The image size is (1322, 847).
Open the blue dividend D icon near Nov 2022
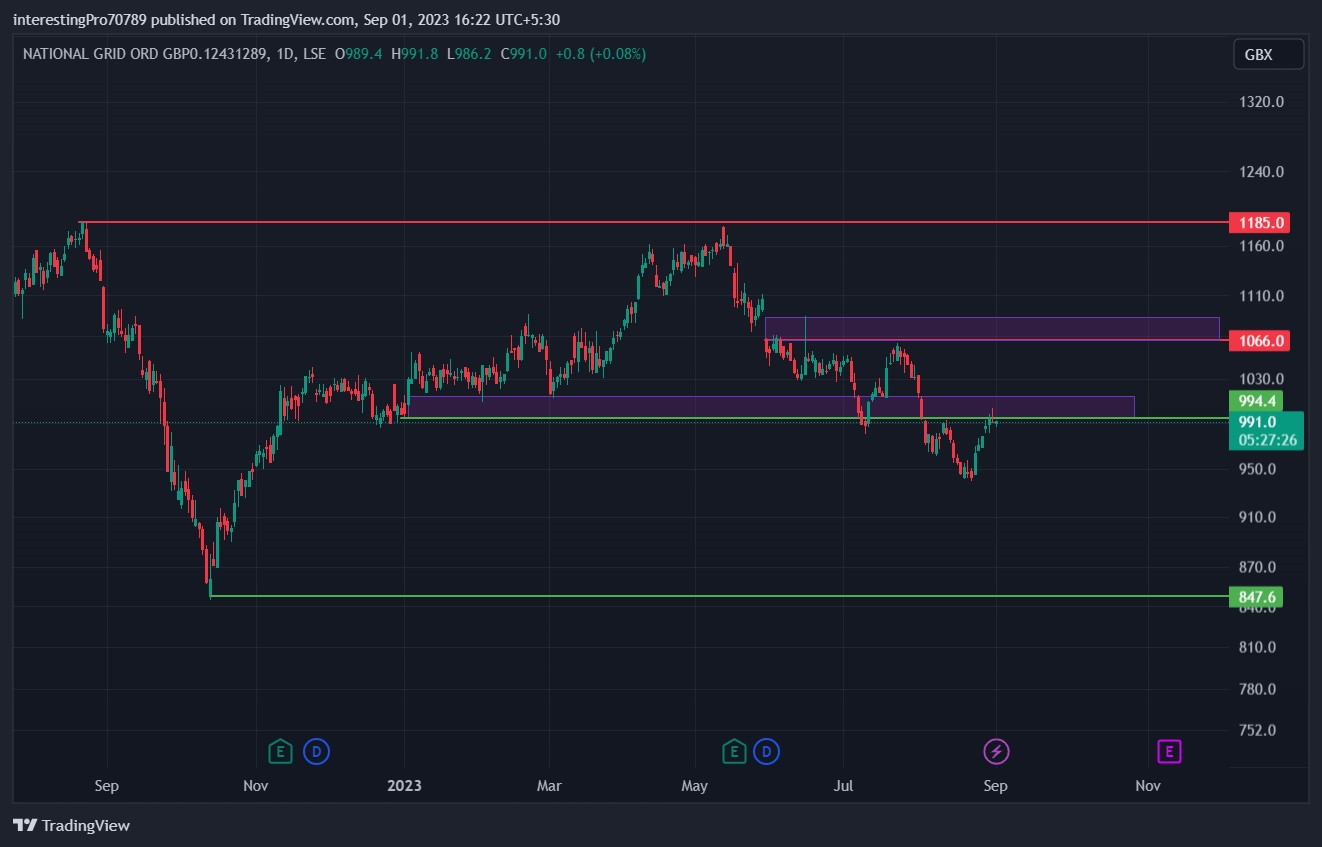[317, 751]
